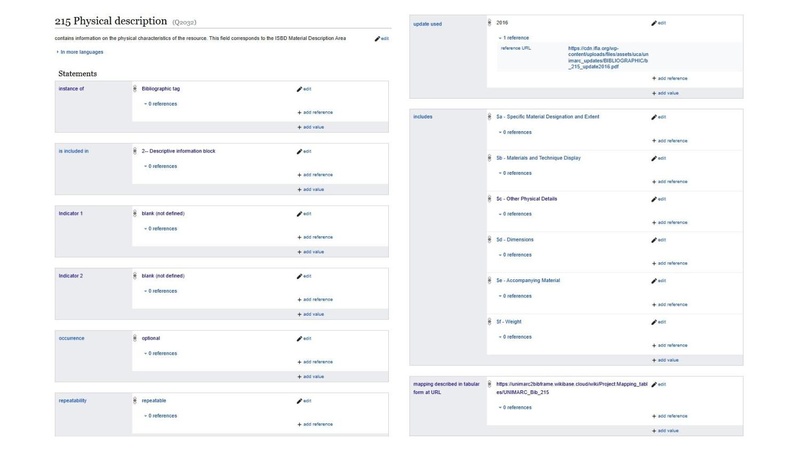800x450 pixels.
Task: Edit the occurrence optional value
Action: [304, 338]
